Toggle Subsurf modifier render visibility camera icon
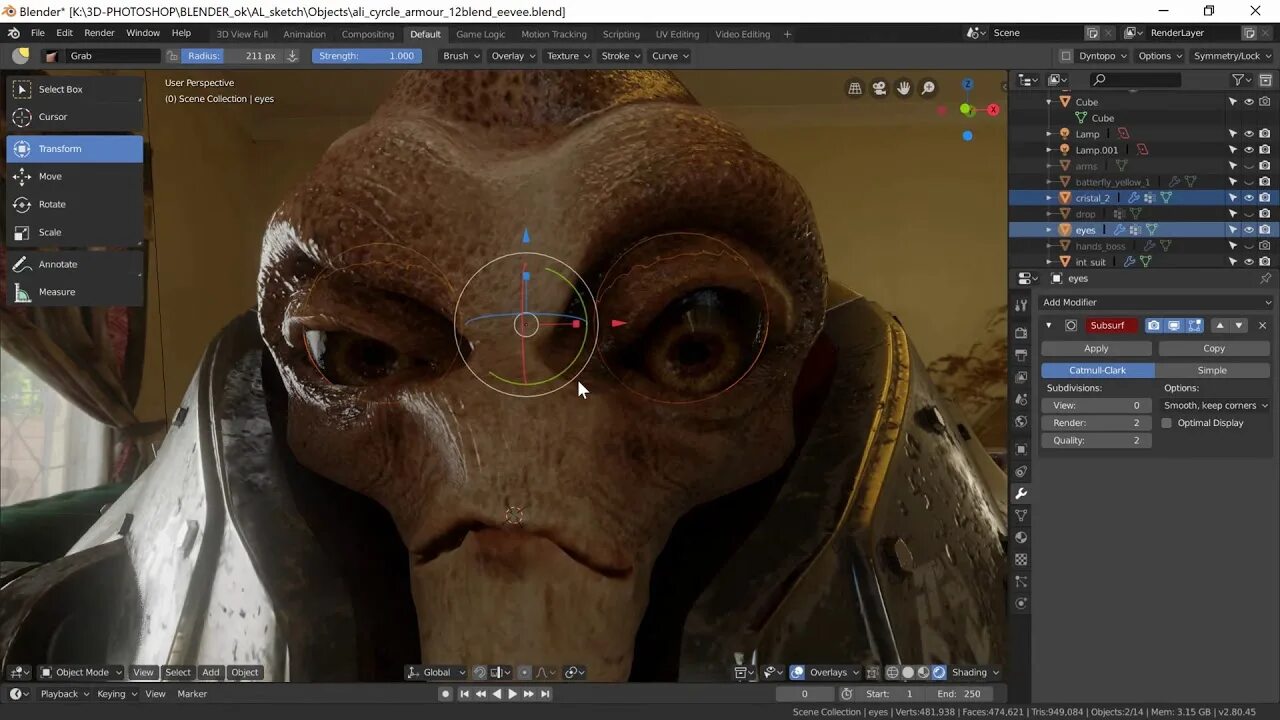This screenshot has width=1280, height=720. tap(1154, 325)
